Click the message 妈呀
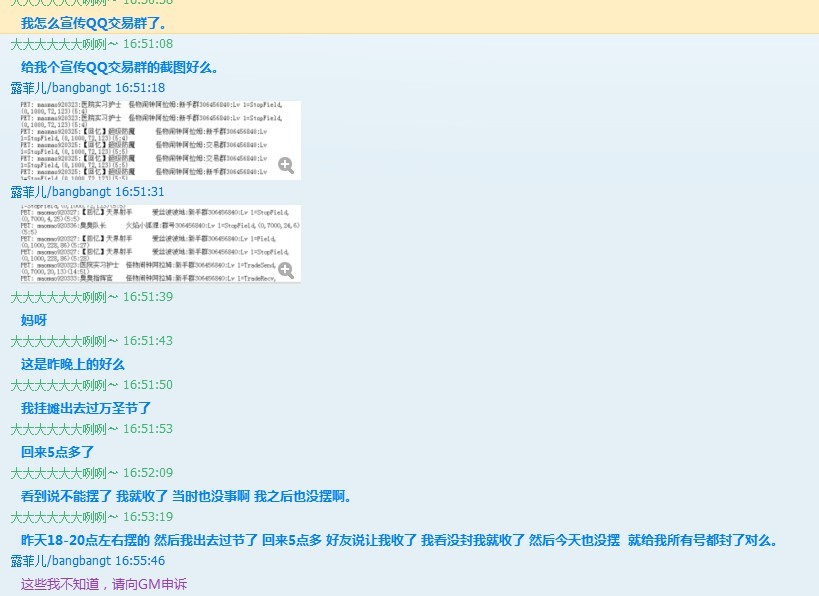This screenshot has width=819, height=596. click(34, 320)
